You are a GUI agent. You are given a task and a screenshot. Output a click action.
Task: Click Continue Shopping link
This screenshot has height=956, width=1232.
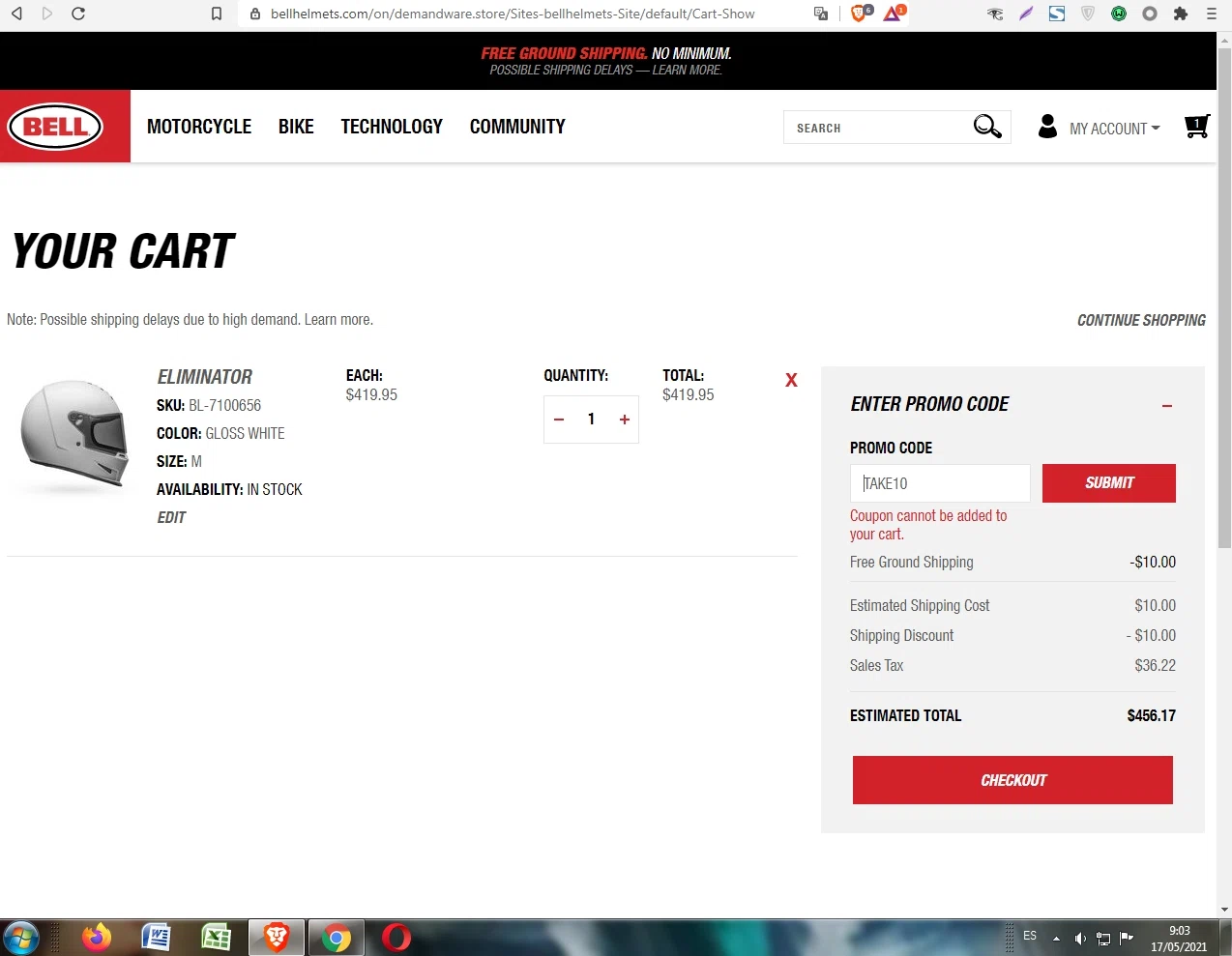[1141, 320]
